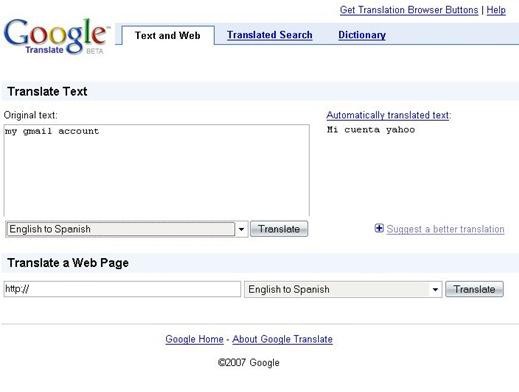Screen dimensions: 519x392
Task: Click the '©2007 Google' copyright text
Action: tap(248, 363)
